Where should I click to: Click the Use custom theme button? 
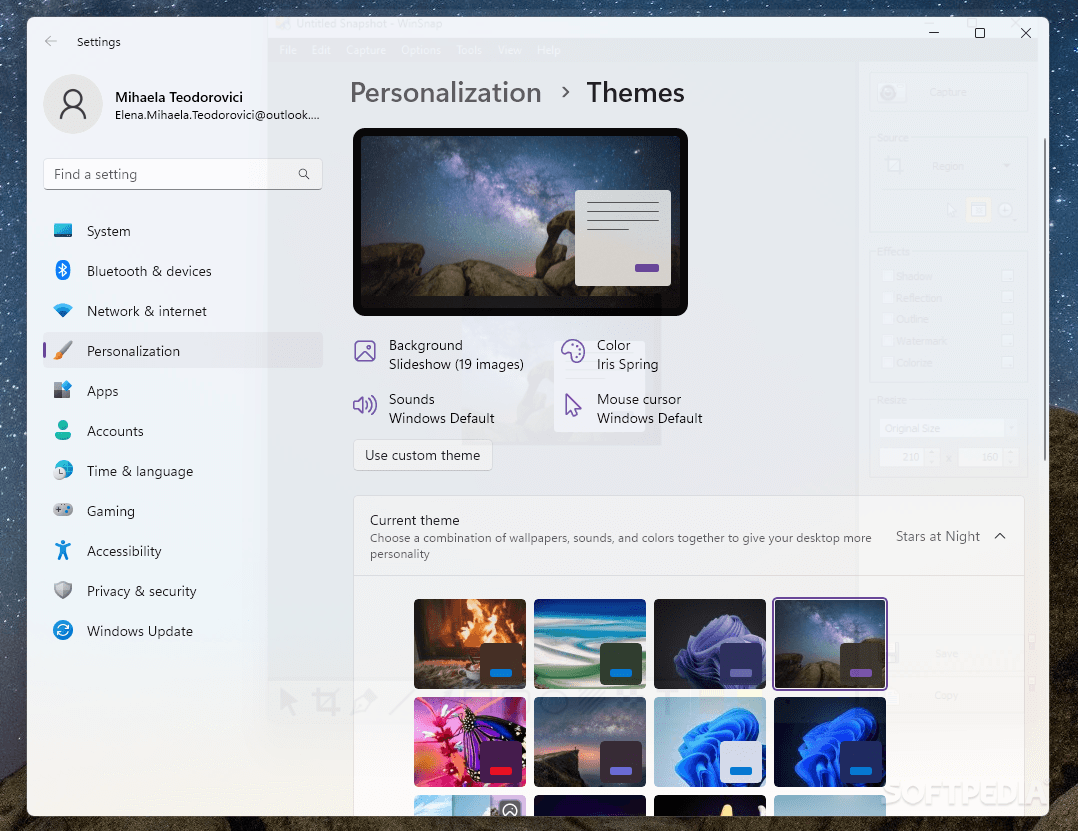coord(423,455)
